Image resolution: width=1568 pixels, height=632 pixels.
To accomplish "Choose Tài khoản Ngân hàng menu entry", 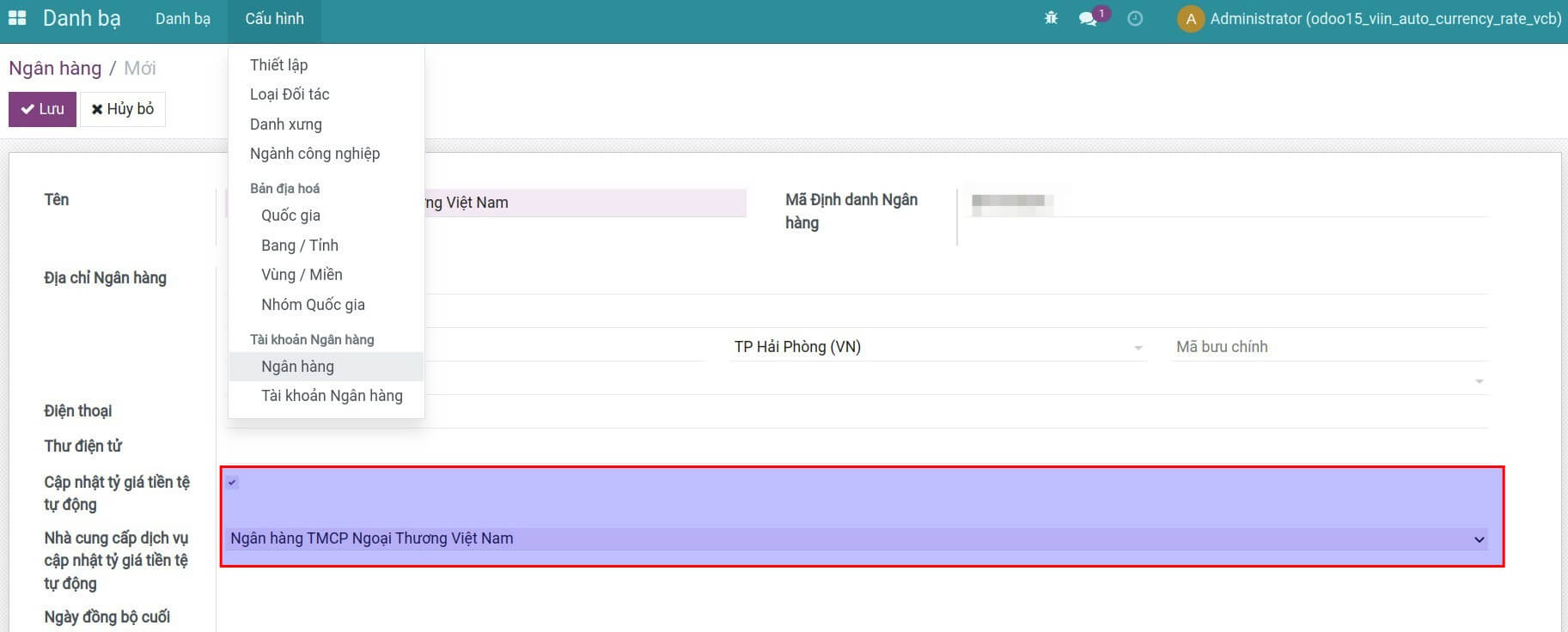I will (332, 396).
